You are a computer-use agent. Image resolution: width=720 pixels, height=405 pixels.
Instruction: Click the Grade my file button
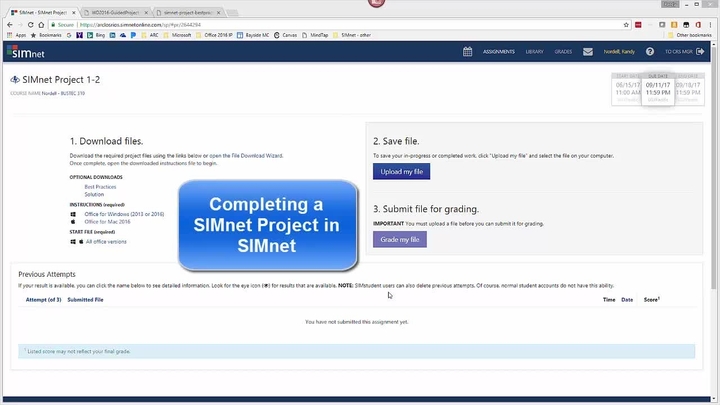point(399,239)
